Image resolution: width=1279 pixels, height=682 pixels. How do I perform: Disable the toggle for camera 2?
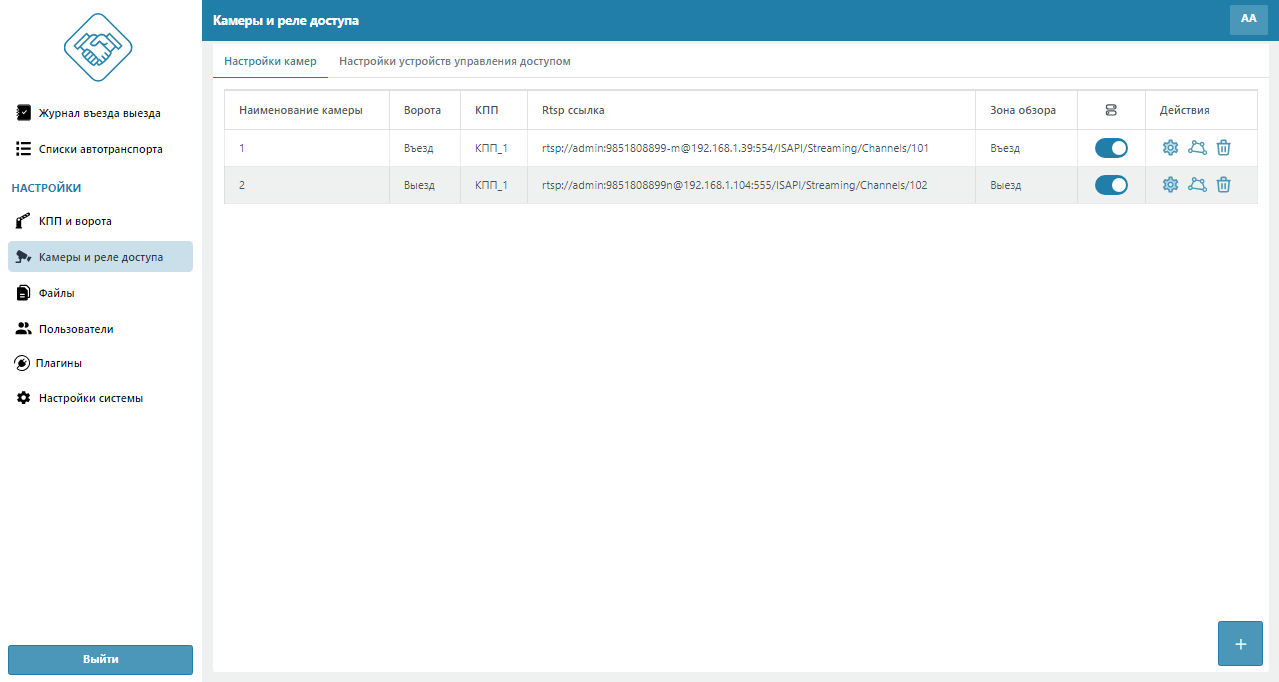tap(1111, 185)
